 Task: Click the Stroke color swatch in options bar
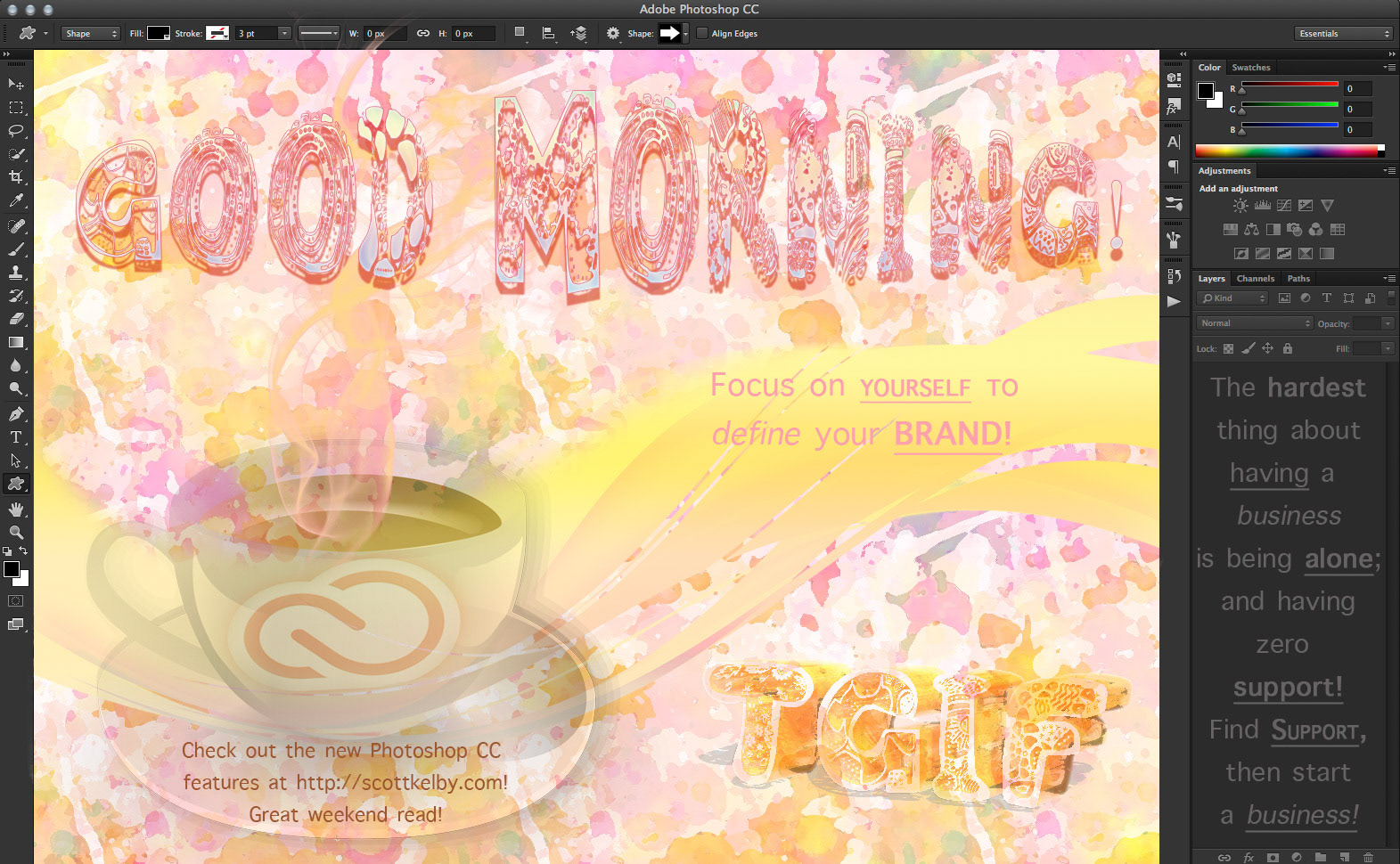(x=217, y=34)
